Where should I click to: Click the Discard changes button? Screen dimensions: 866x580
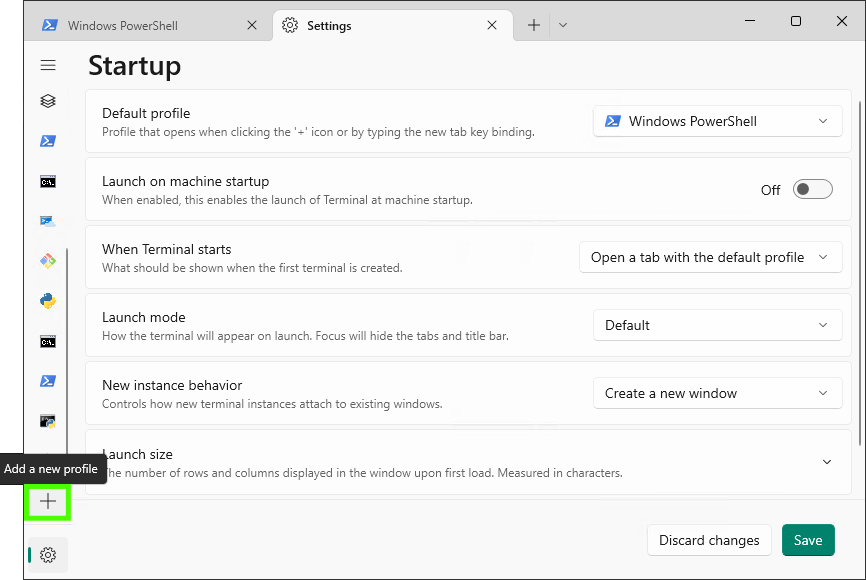[709, 541]
